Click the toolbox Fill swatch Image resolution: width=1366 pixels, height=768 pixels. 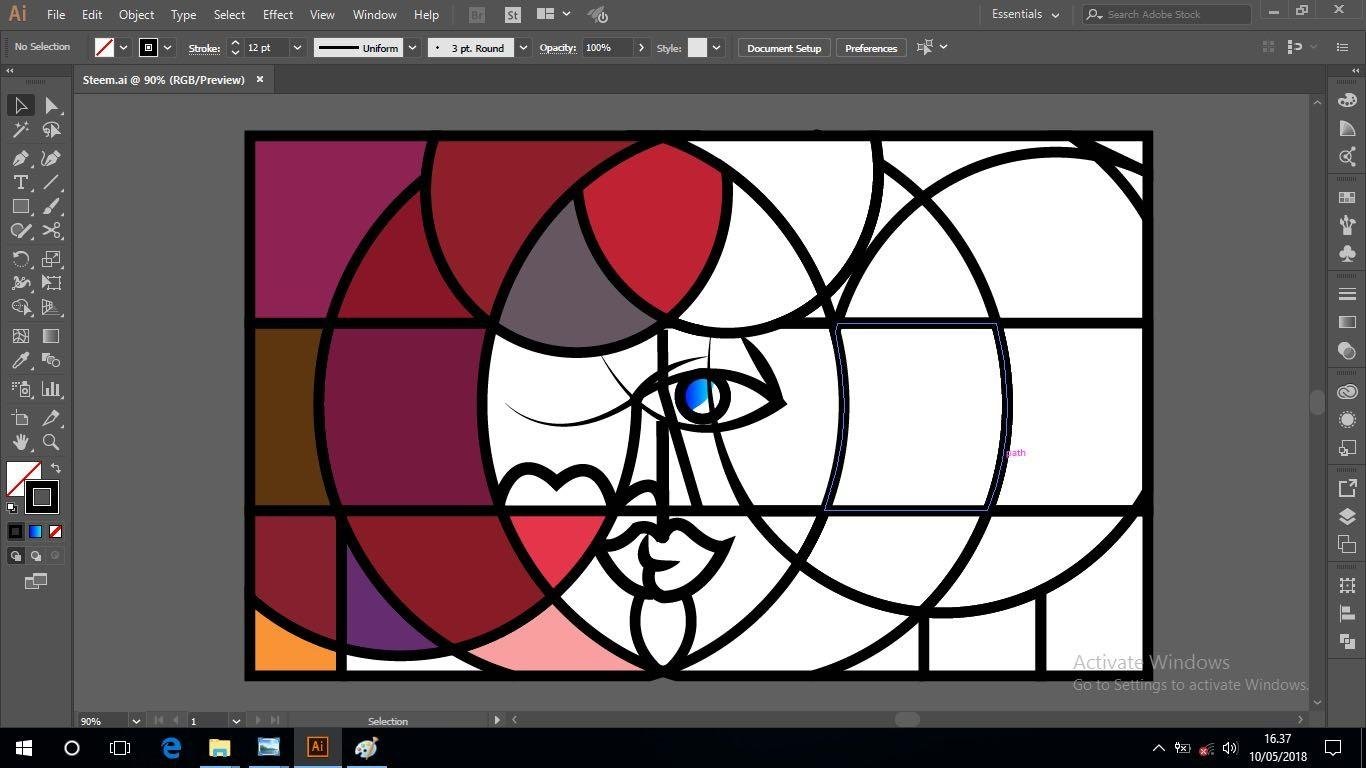pos(21,478)
